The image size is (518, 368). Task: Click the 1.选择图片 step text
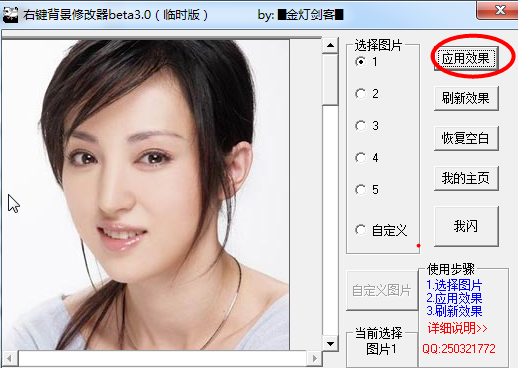(454, 285)
